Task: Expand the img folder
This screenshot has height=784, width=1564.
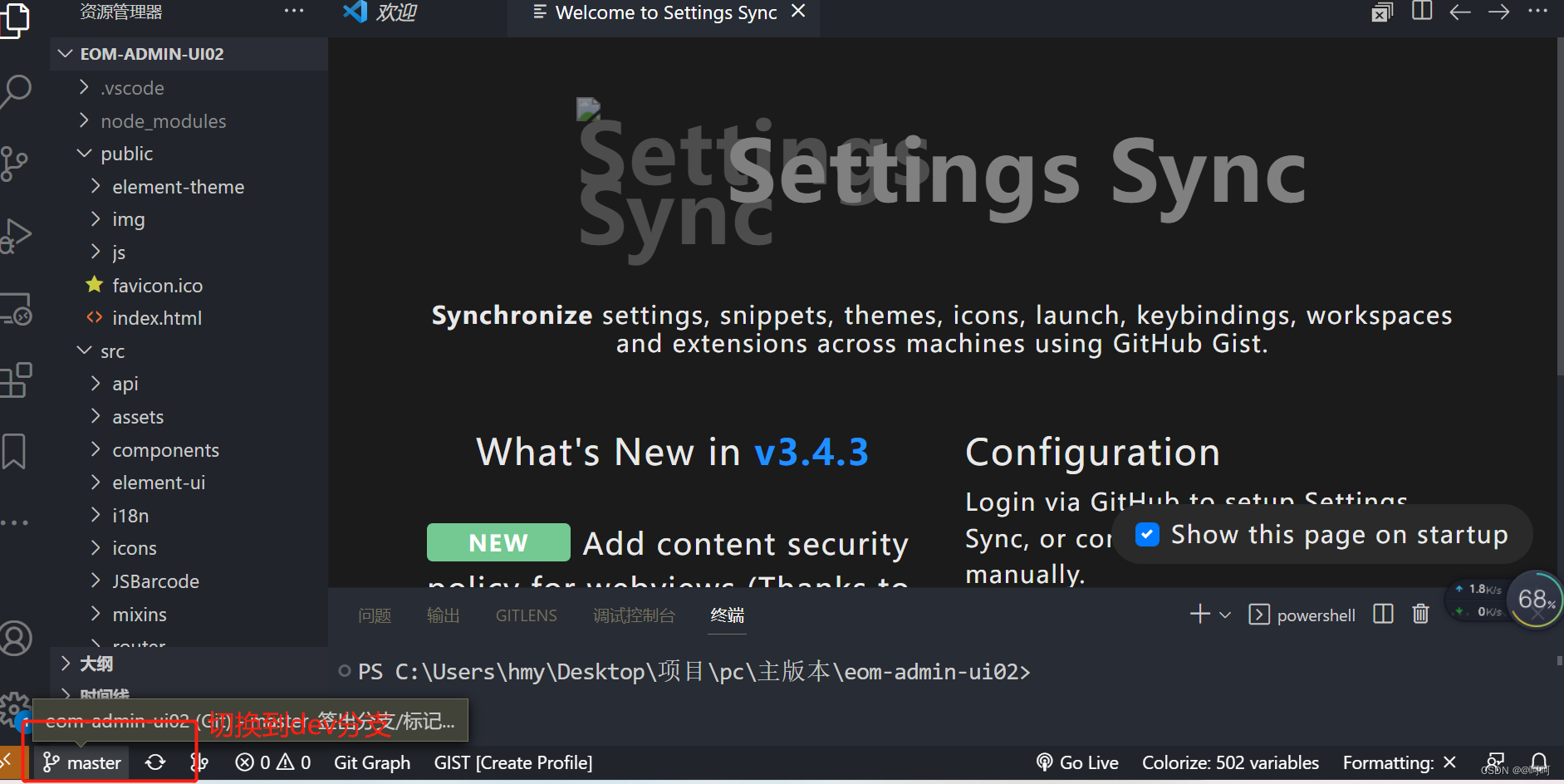Action: (189, 219)
